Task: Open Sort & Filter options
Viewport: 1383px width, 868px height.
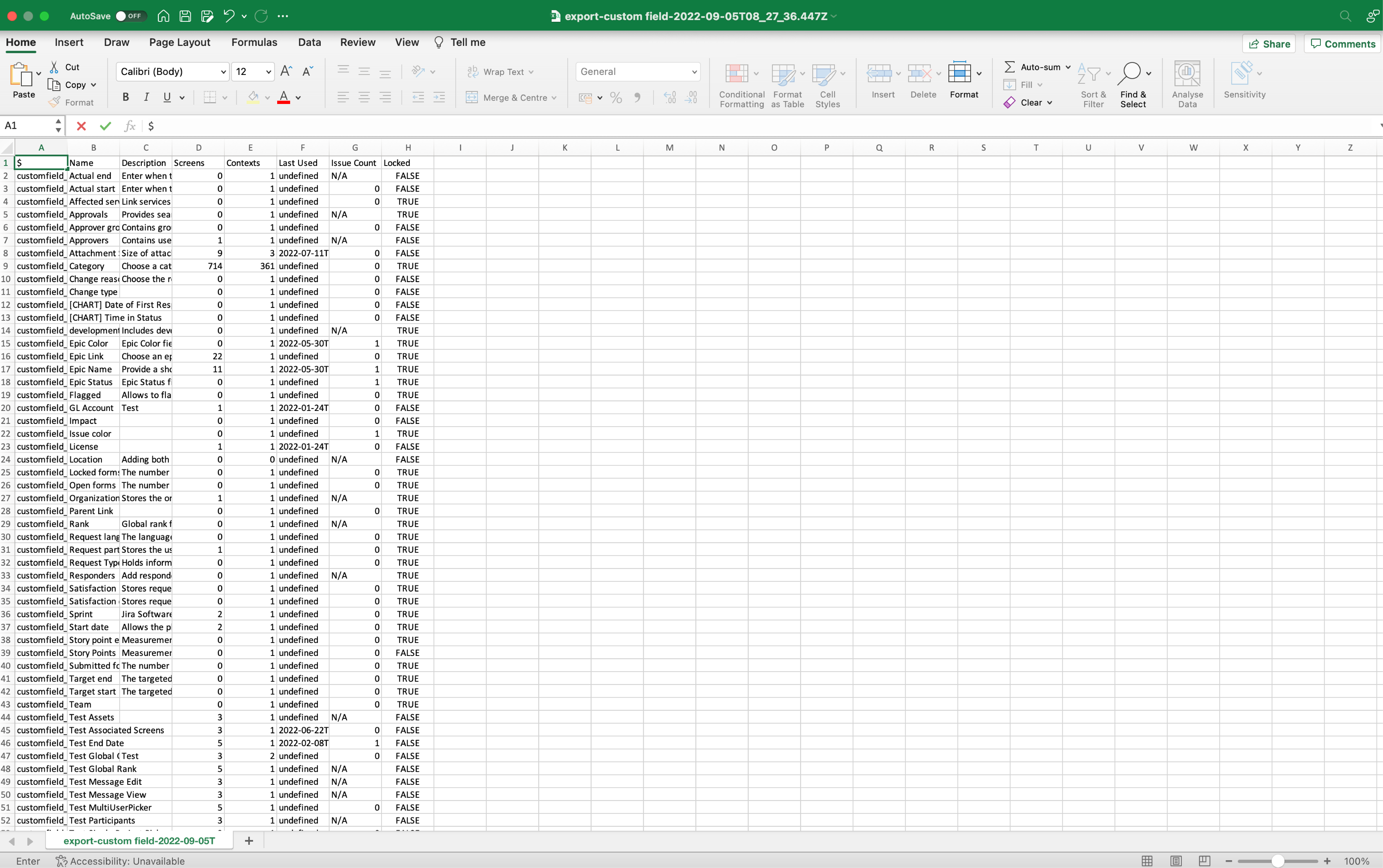Action: click(x=1092, y=85)
